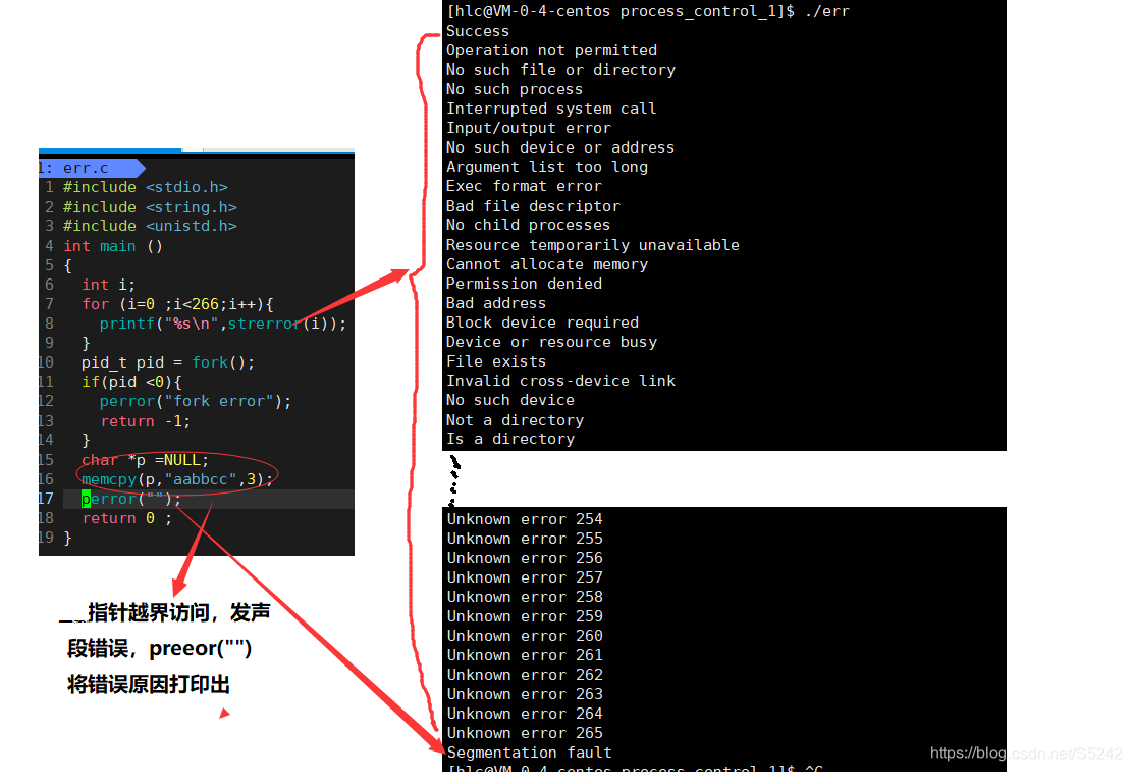Click 'Resource temporarily unavailable' output line
This screenshot has height=772, width=1132.
click(x=593, y=246)
